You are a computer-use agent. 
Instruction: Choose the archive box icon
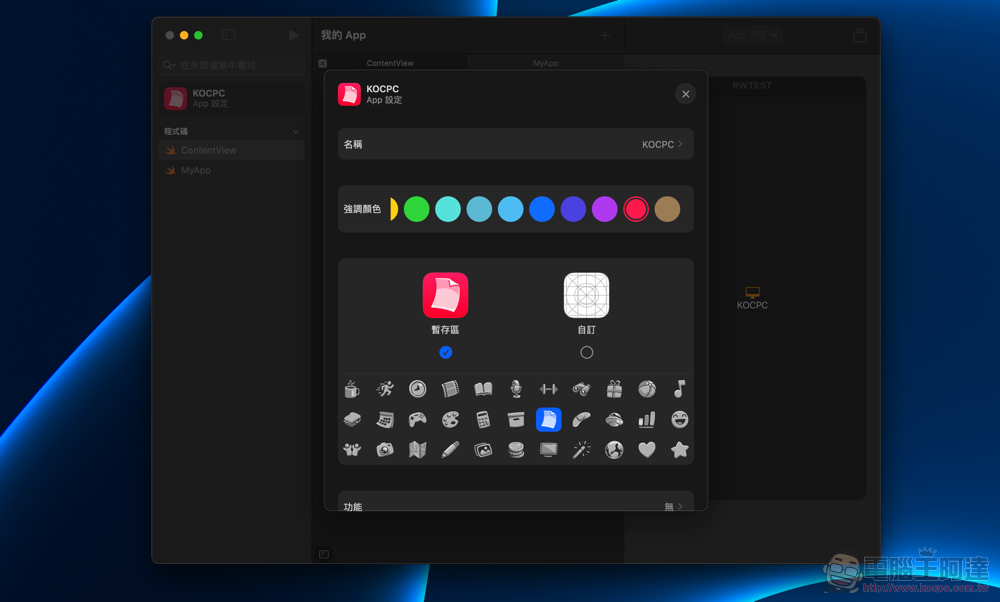point(516,420)
